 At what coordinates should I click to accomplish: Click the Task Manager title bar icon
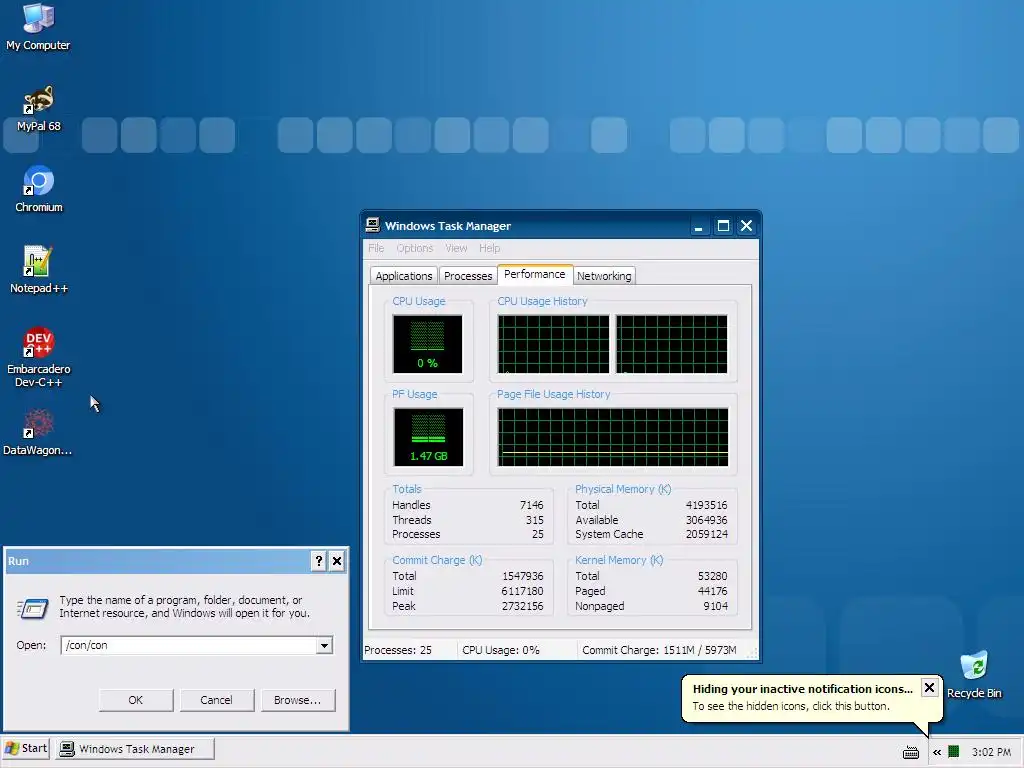[372, 225]
